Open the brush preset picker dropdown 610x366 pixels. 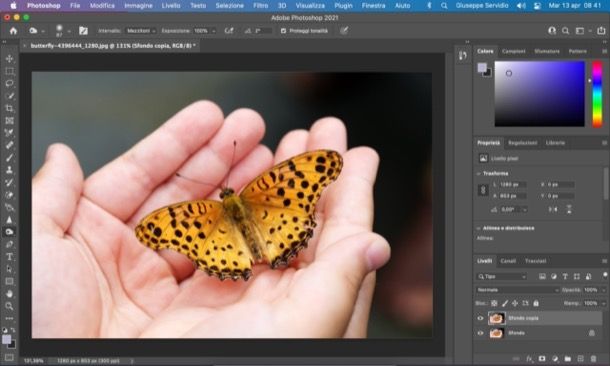(x=69, y=31)
